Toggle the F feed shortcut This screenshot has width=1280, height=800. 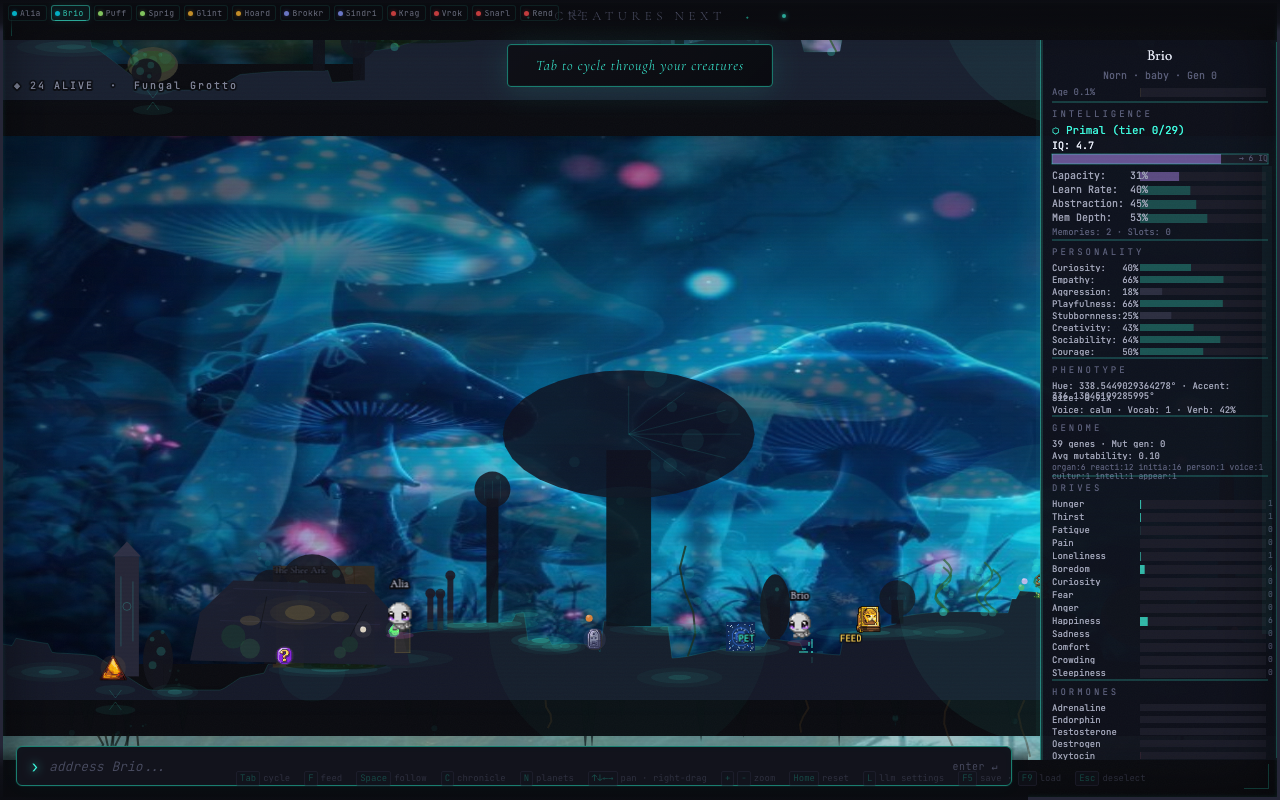coord(324,777)
